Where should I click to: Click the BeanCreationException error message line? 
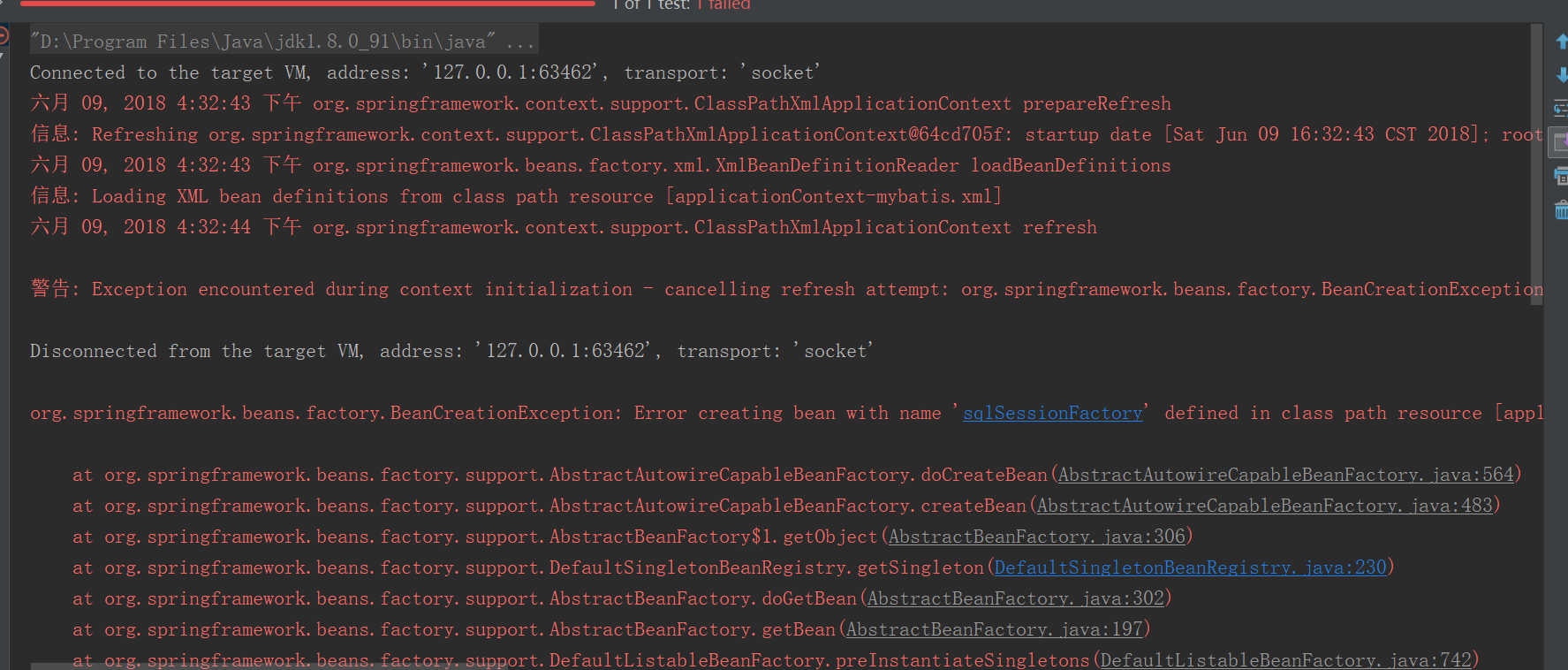pyautogui.click(x=786, y=413)
